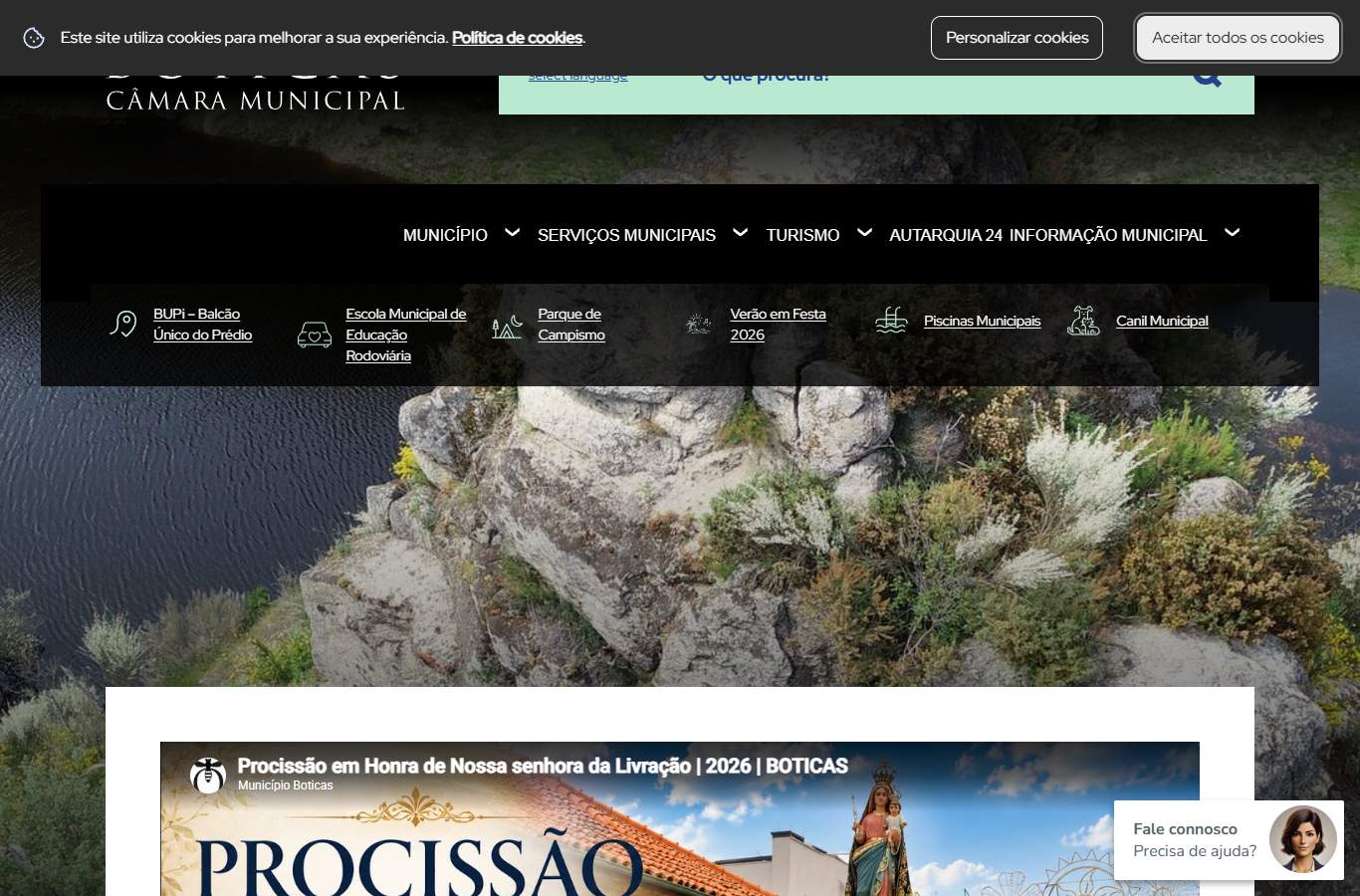Open the Turismo menu item

point(802,235)
